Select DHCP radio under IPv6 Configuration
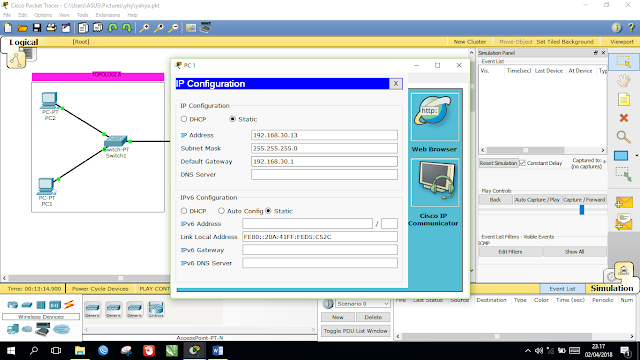Viewport: 640px width, 360px height. click(x=184, y=211)
